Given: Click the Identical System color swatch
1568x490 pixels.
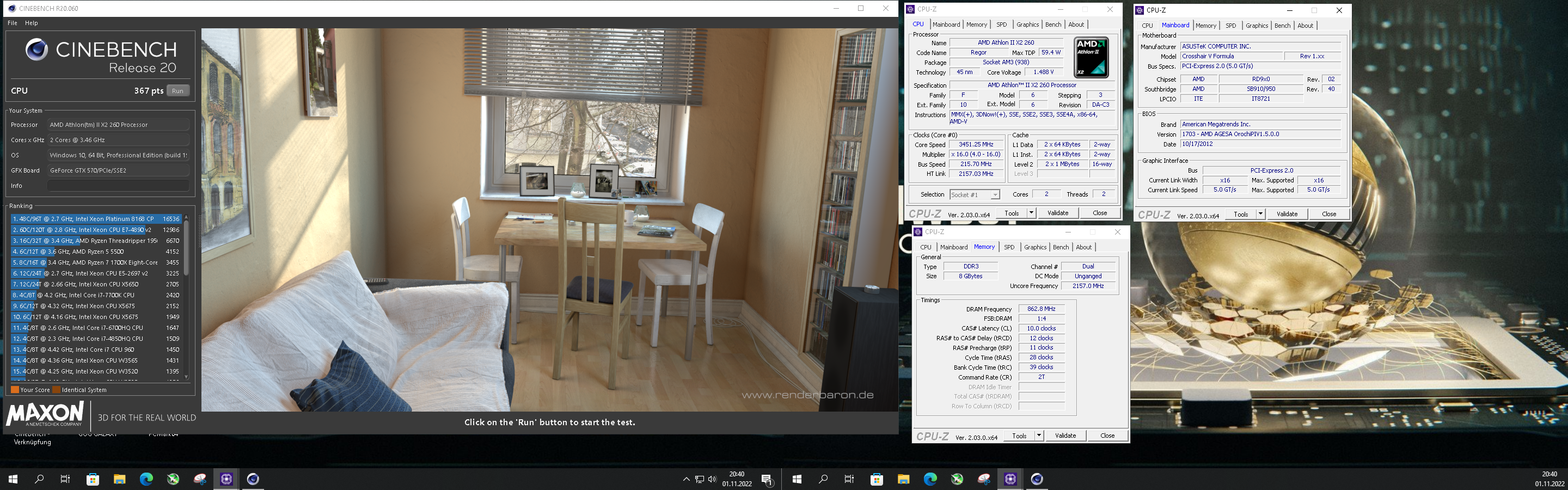Looking at the screenshot, I should tap(57, 390).
